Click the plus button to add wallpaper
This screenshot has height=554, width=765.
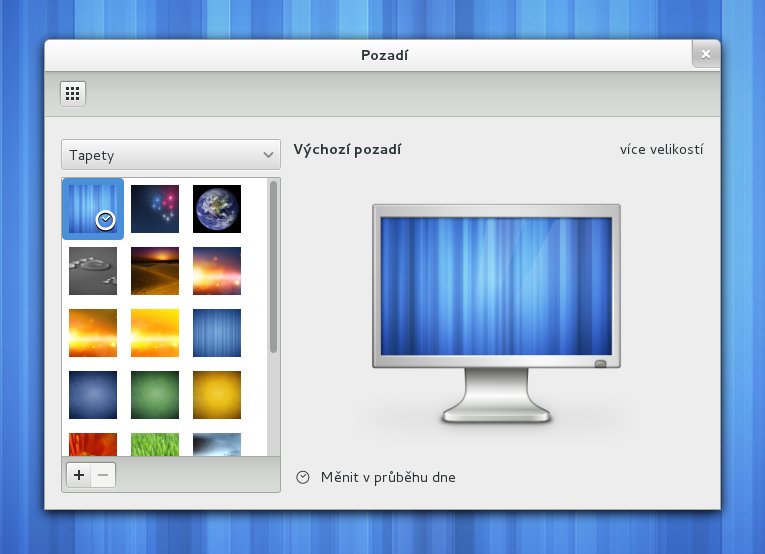79,475
